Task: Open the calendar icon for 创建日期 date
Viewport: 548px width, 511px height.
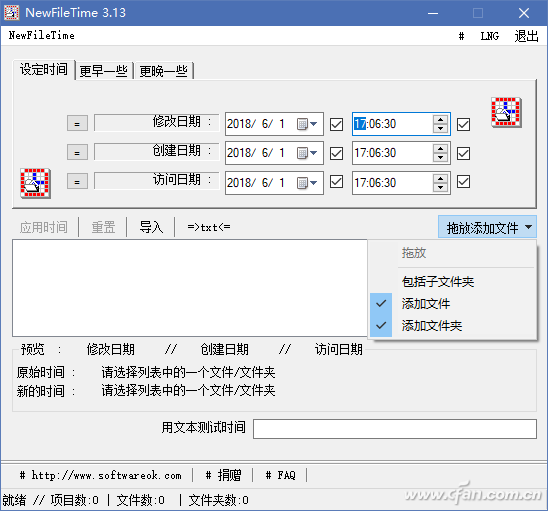Action: 302,153
